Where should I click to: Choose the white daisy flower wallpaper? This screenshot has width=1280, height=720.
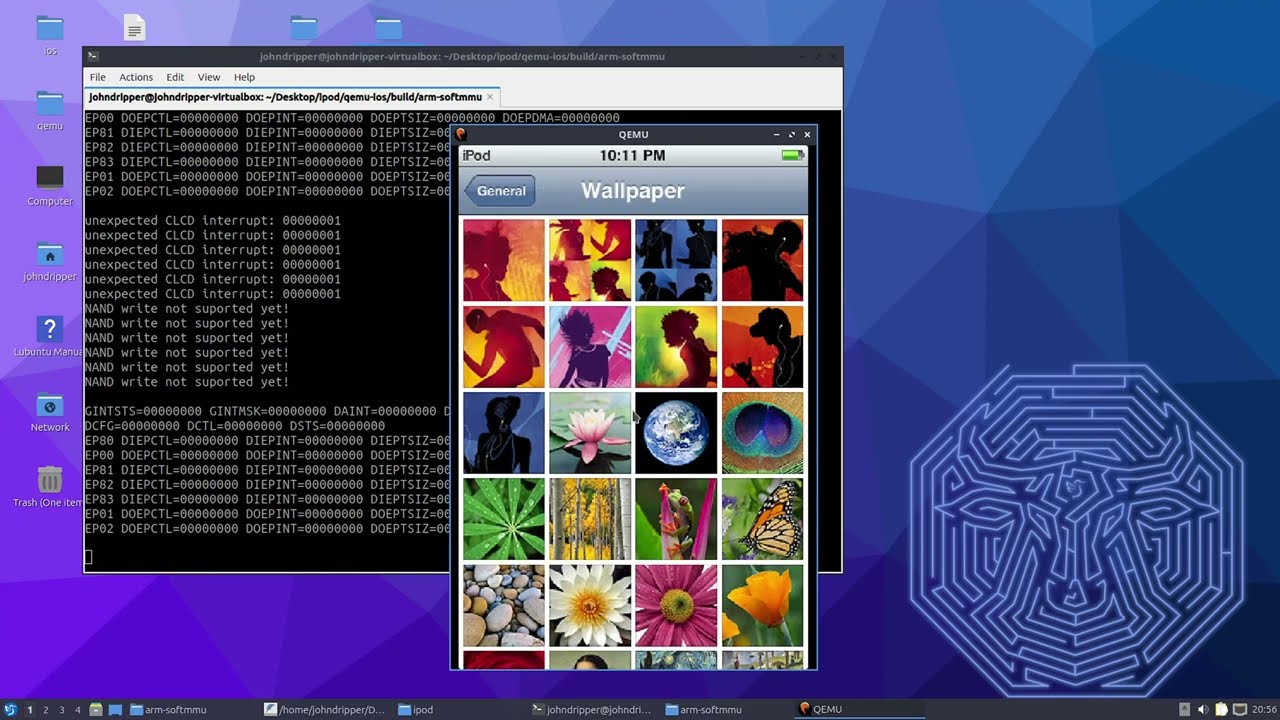click(x=590, y=606)
